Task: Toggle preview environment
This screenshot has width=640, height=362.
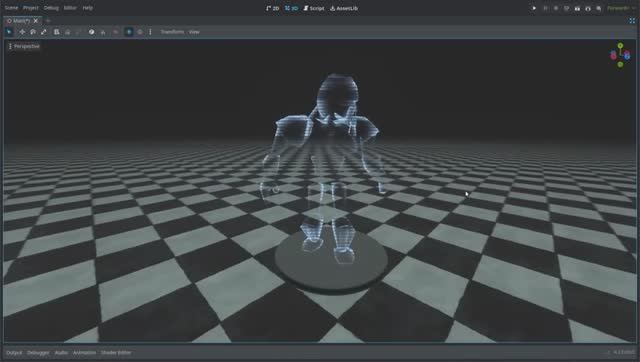Action: 140,32
